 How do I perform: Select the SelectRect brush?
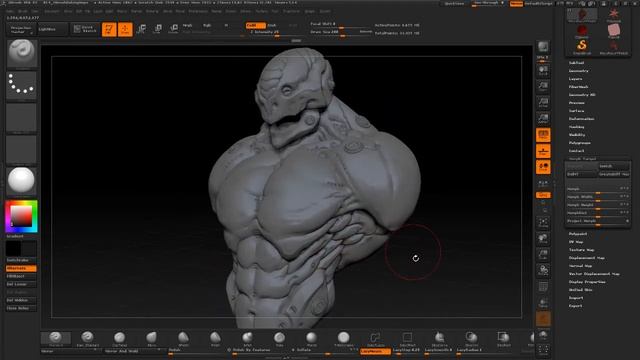point(407,338)
